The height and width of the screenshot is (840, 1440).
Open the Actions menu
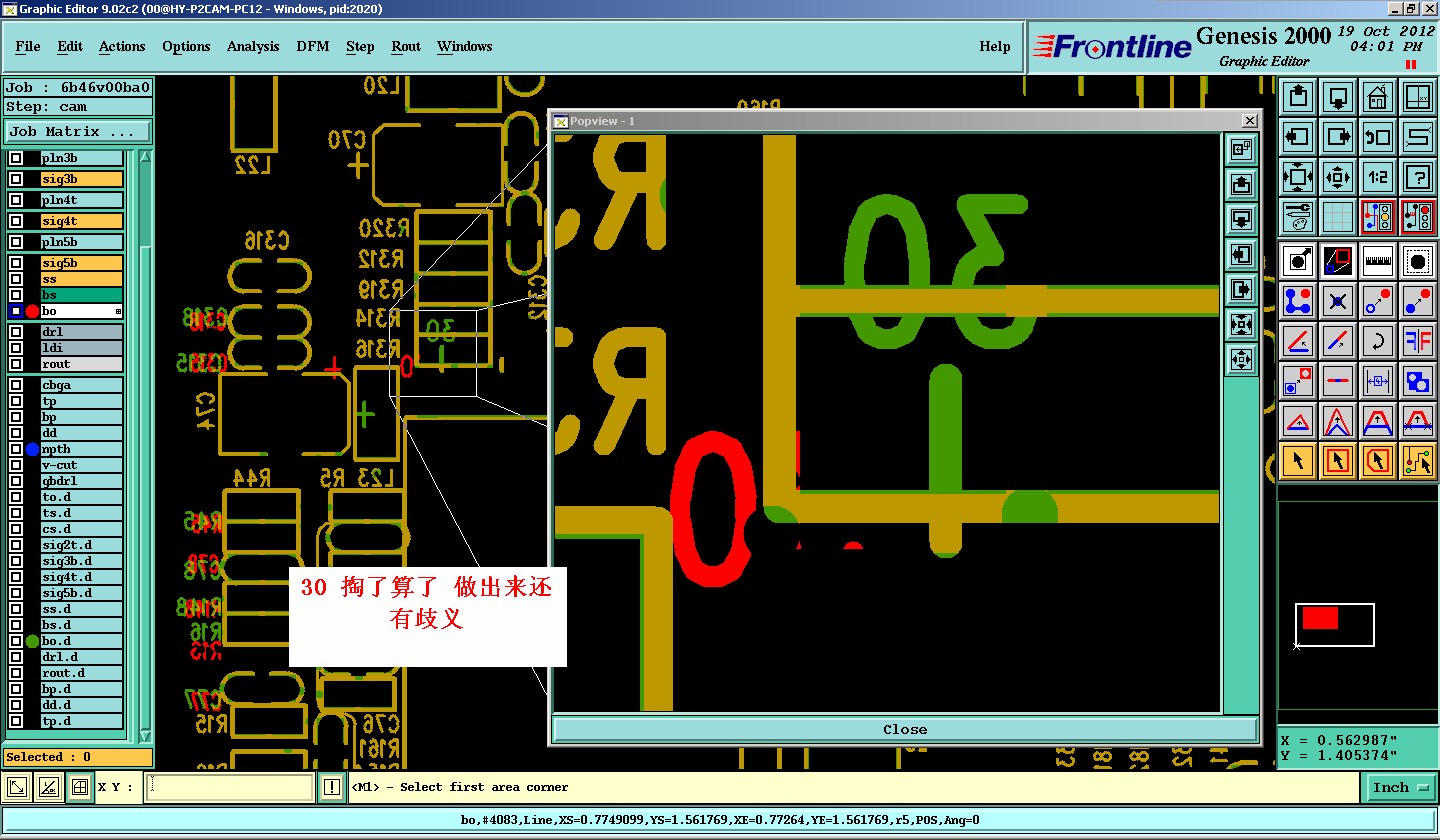click(x=122, y=46)
